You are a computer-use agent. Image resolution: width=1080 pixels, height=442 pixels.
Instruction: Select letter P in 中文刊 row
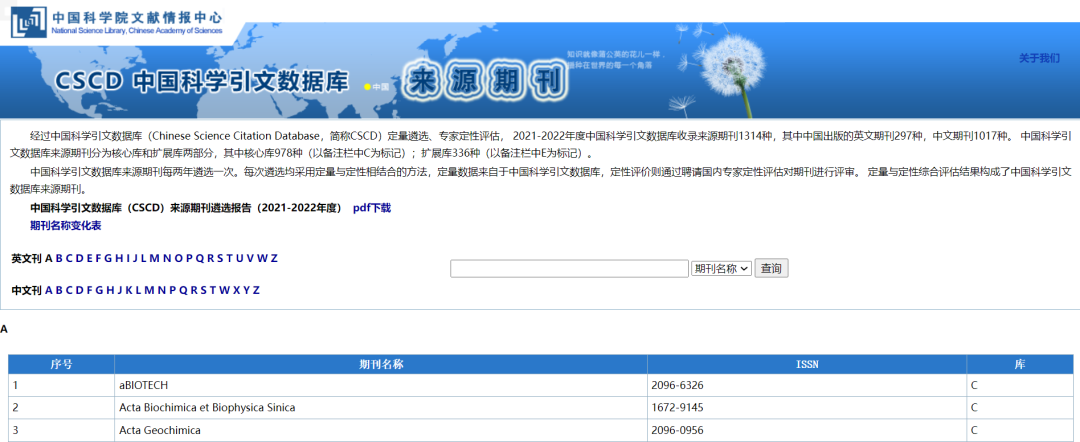coord(172,290)
